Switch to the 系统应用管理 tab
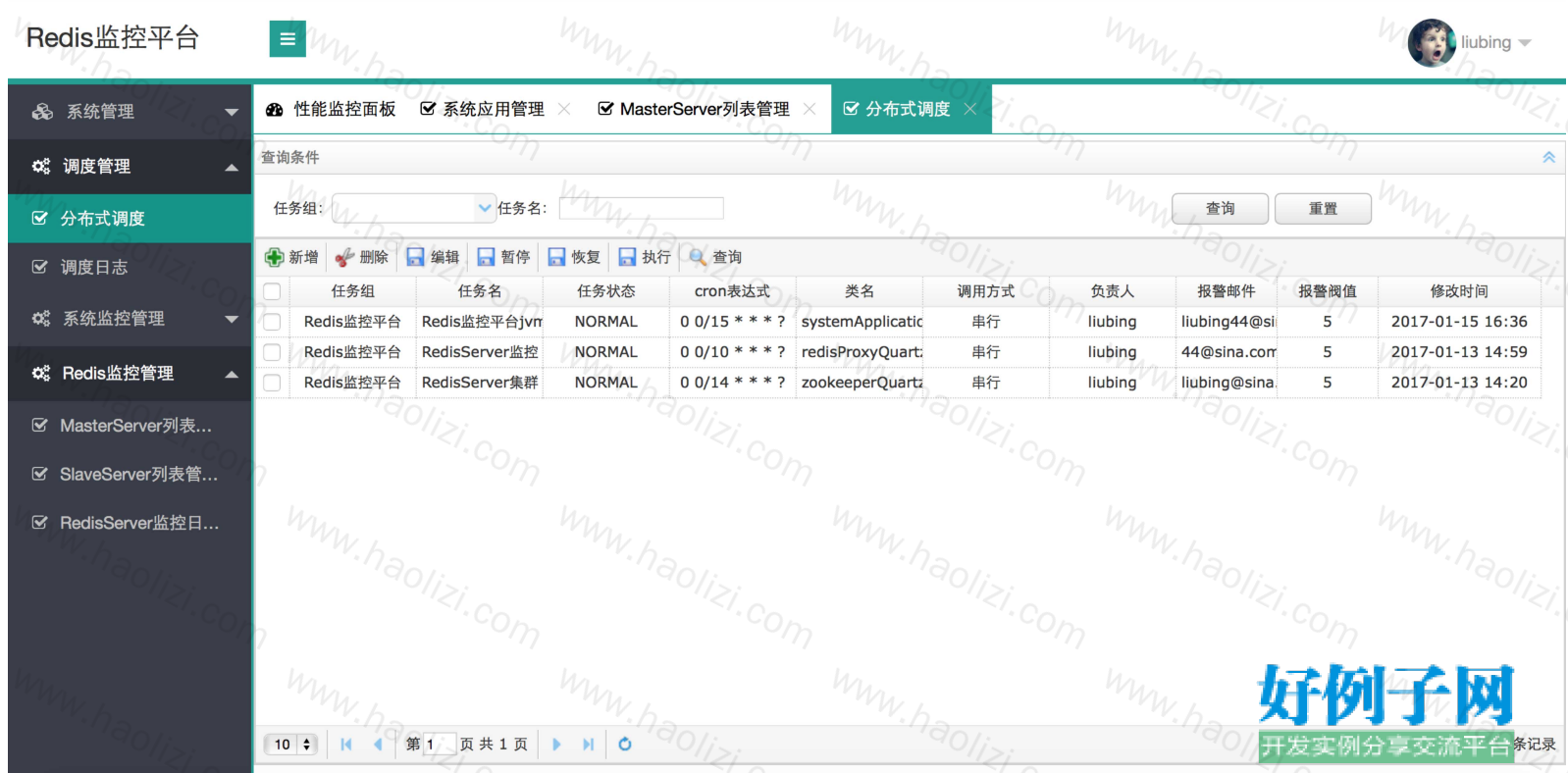This screenshot has height=773, width=1568. coord(482,109)
